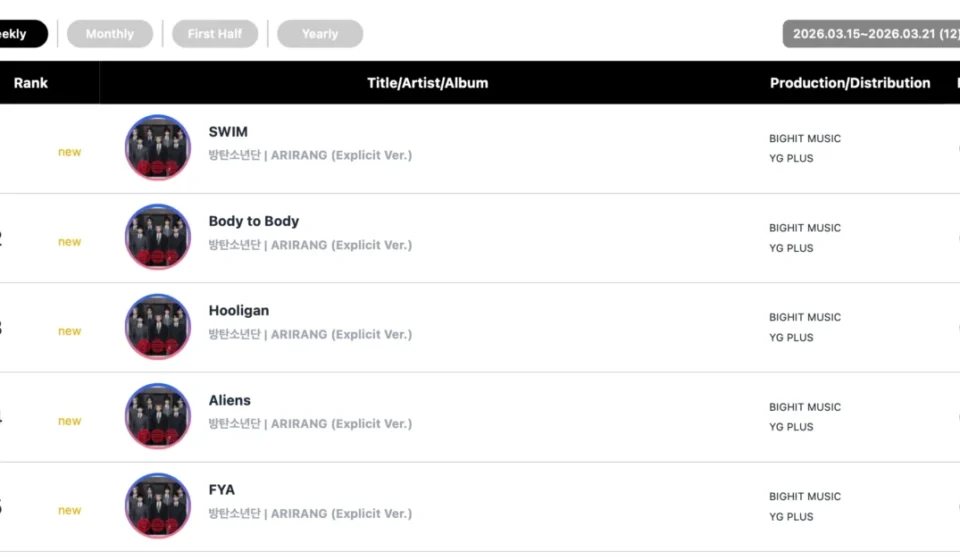
Task: Click the Production/Distribution column header
Action: click(850, 83)
